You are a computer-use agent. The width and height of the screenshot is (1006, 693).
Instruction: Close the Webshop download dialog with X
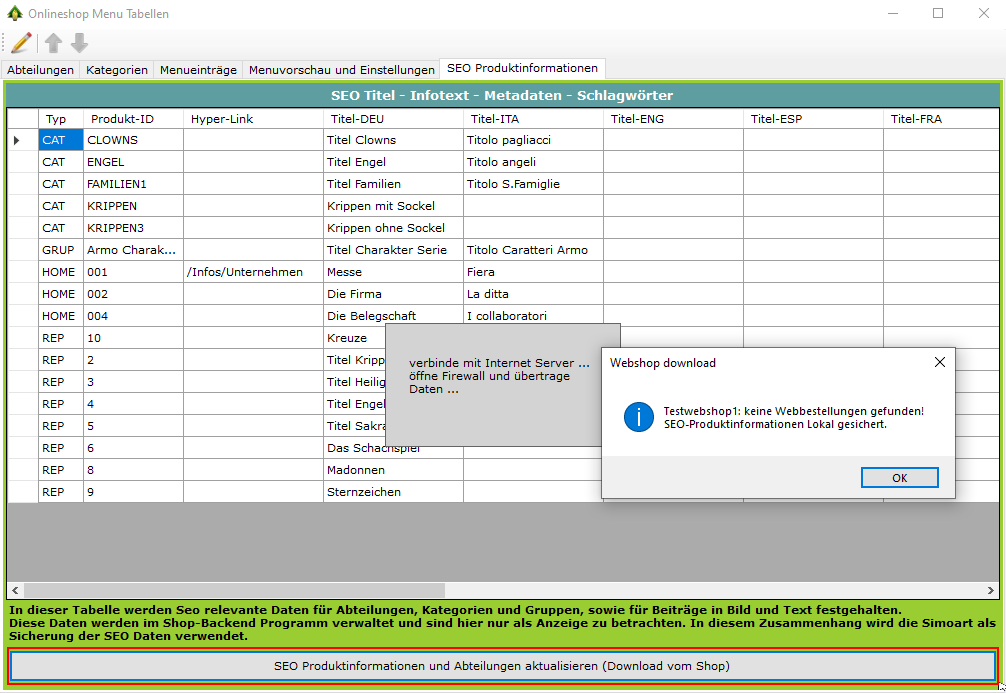pyautogui.click(x=939, y=362)
